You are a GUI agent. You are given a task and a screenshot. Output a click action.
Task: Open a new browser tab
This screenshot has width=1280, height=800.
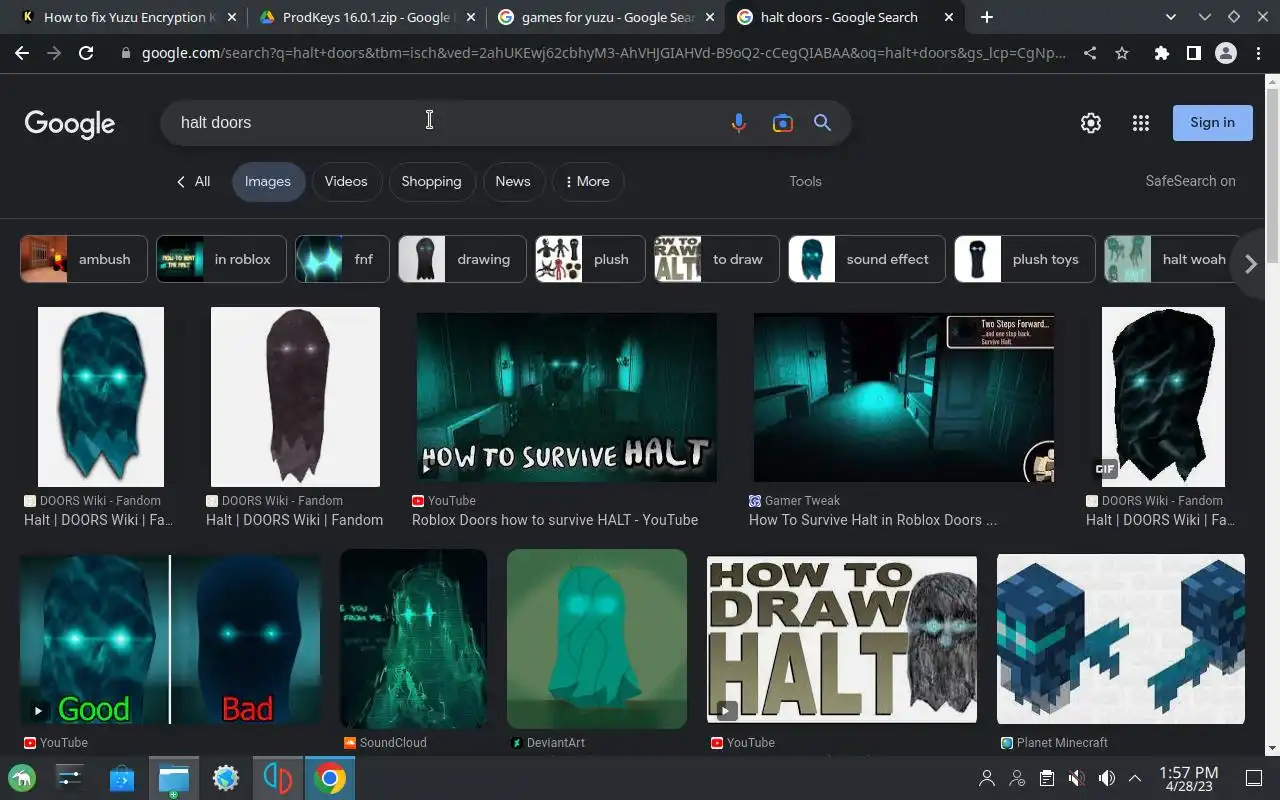[x=987, y=17]
